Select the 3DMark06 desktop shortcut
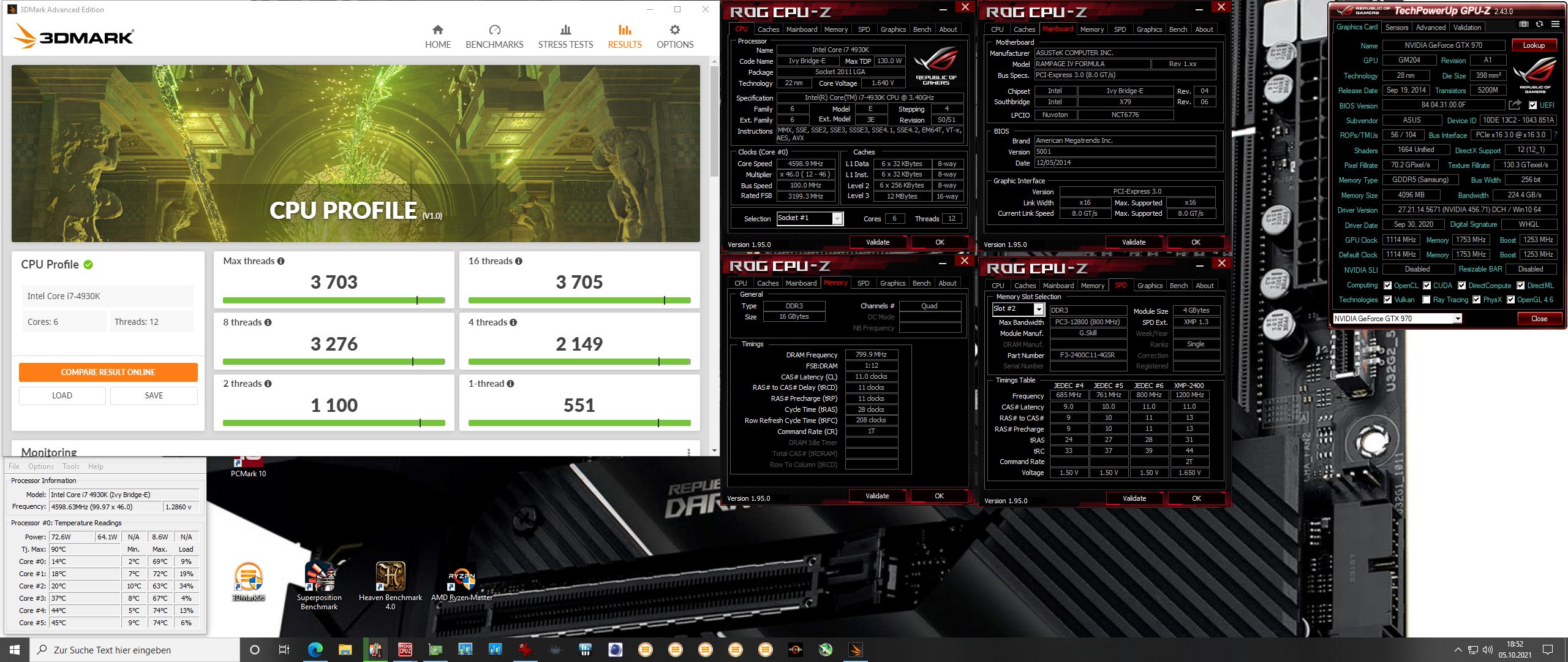 248,581
